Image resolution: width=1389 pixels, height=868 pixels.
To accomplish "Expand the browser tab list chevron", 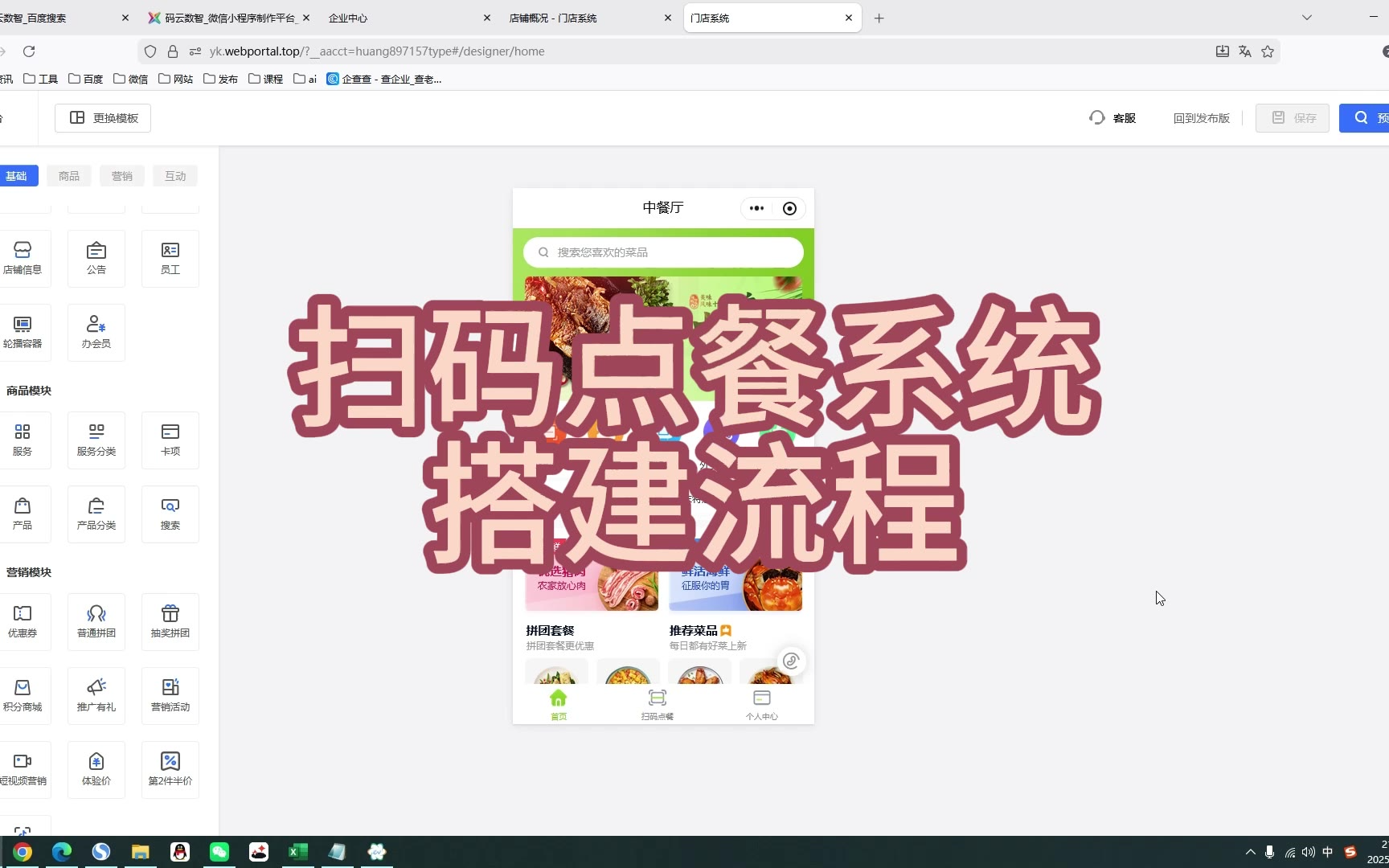I will pos(1307,18).
